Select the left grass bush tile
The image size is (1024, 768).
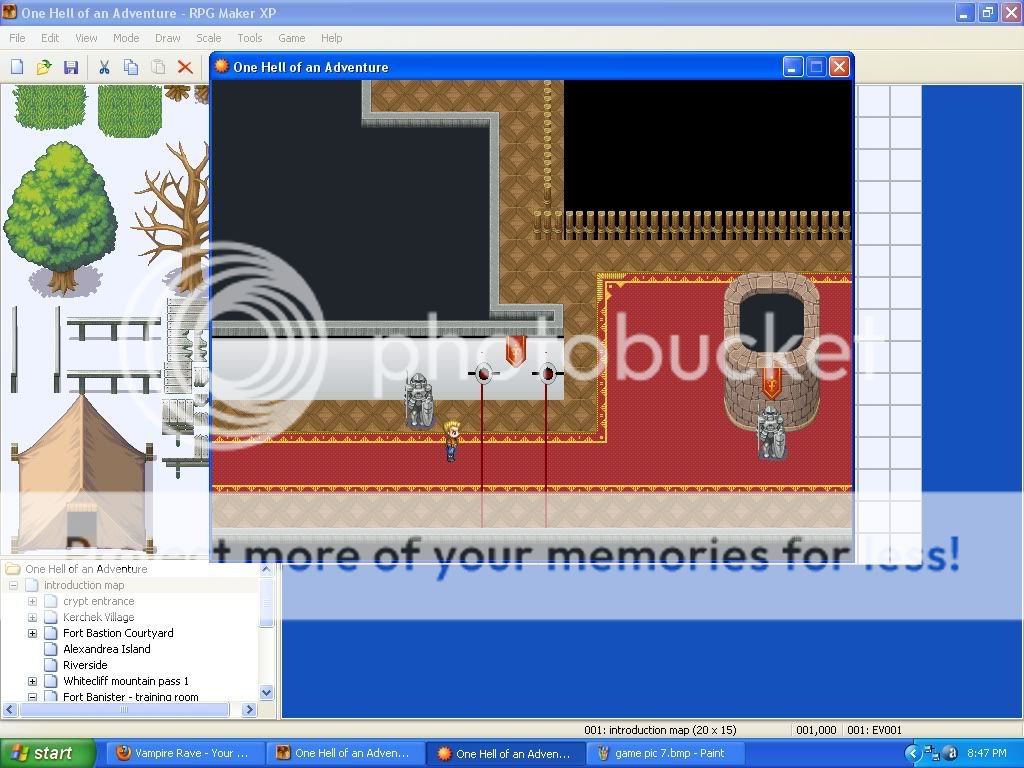point(50,107)
